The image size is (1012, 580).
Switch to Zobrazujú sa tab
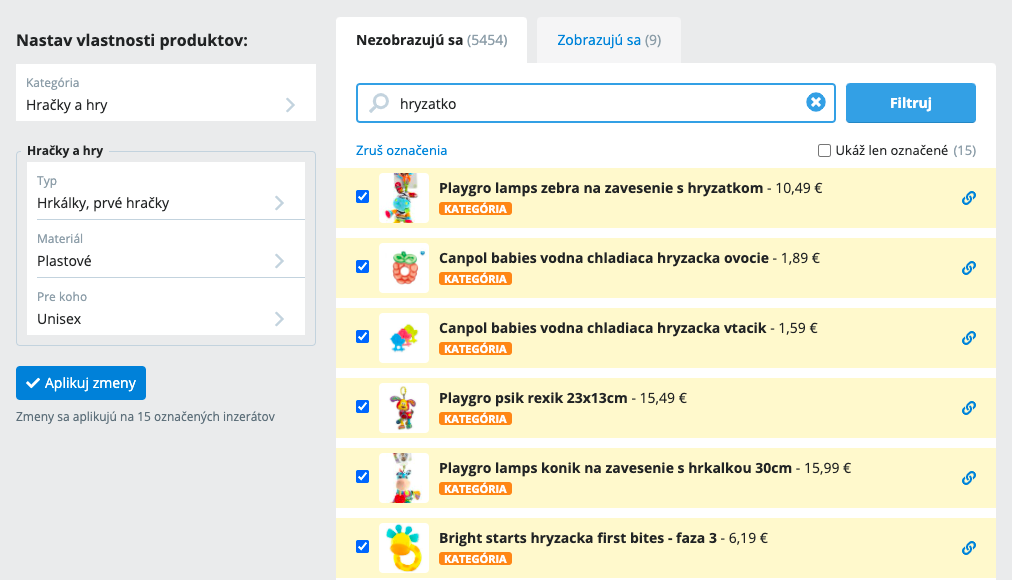click(x=609, y=40)
